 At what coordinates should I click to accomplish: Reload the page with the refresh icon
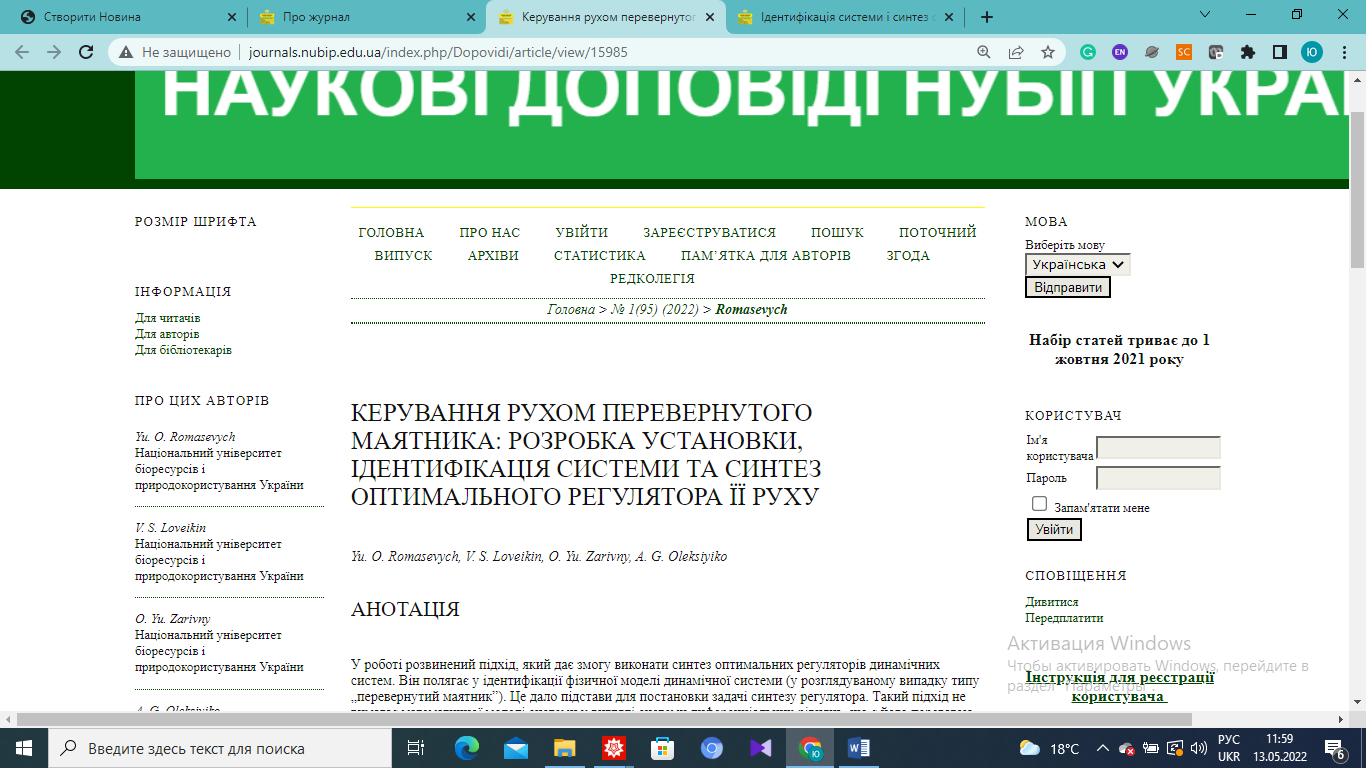coord(86,52)
